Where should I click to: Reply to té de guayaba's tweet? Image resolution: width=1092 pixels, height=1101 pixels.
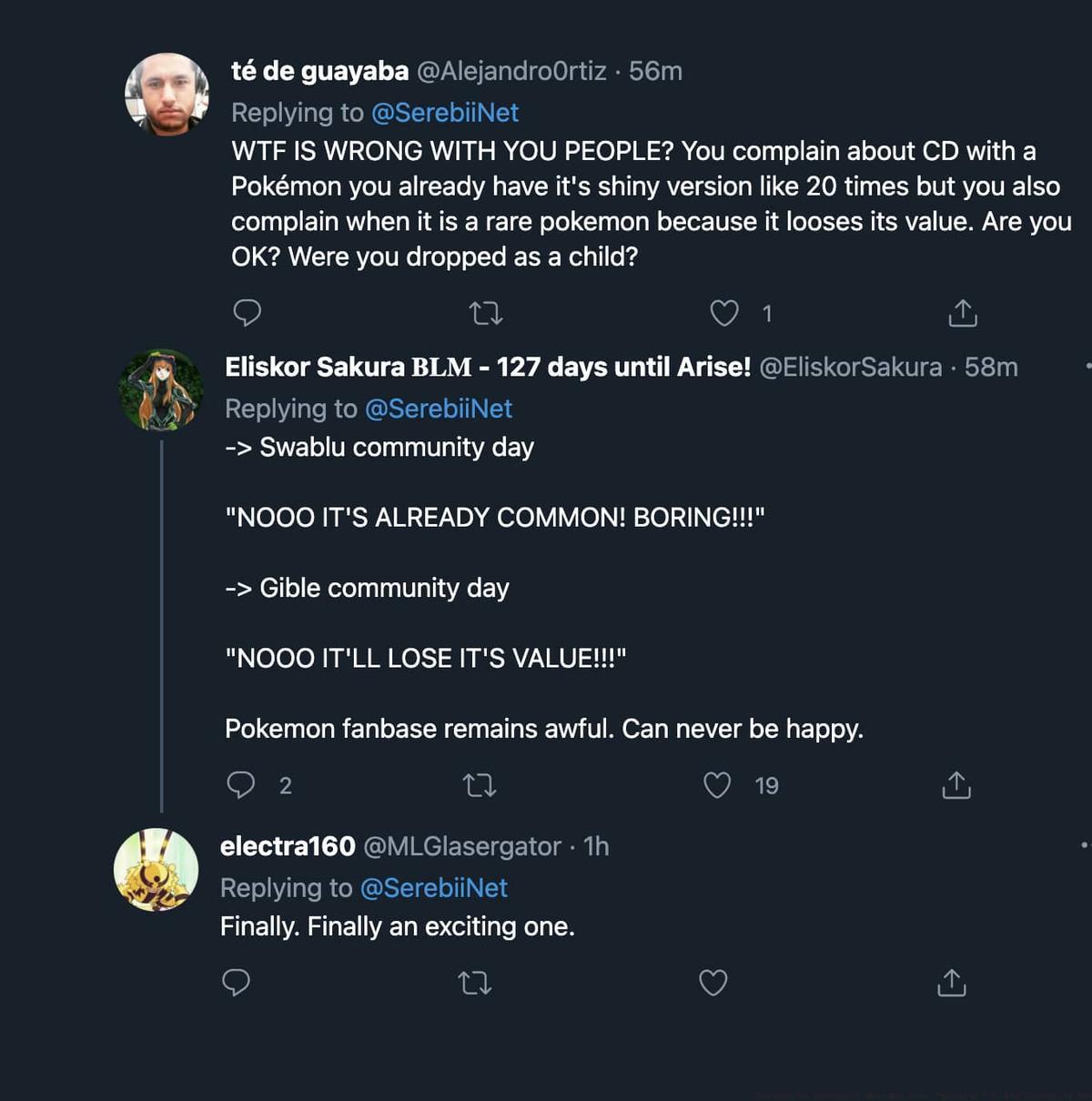coord(247,313)
